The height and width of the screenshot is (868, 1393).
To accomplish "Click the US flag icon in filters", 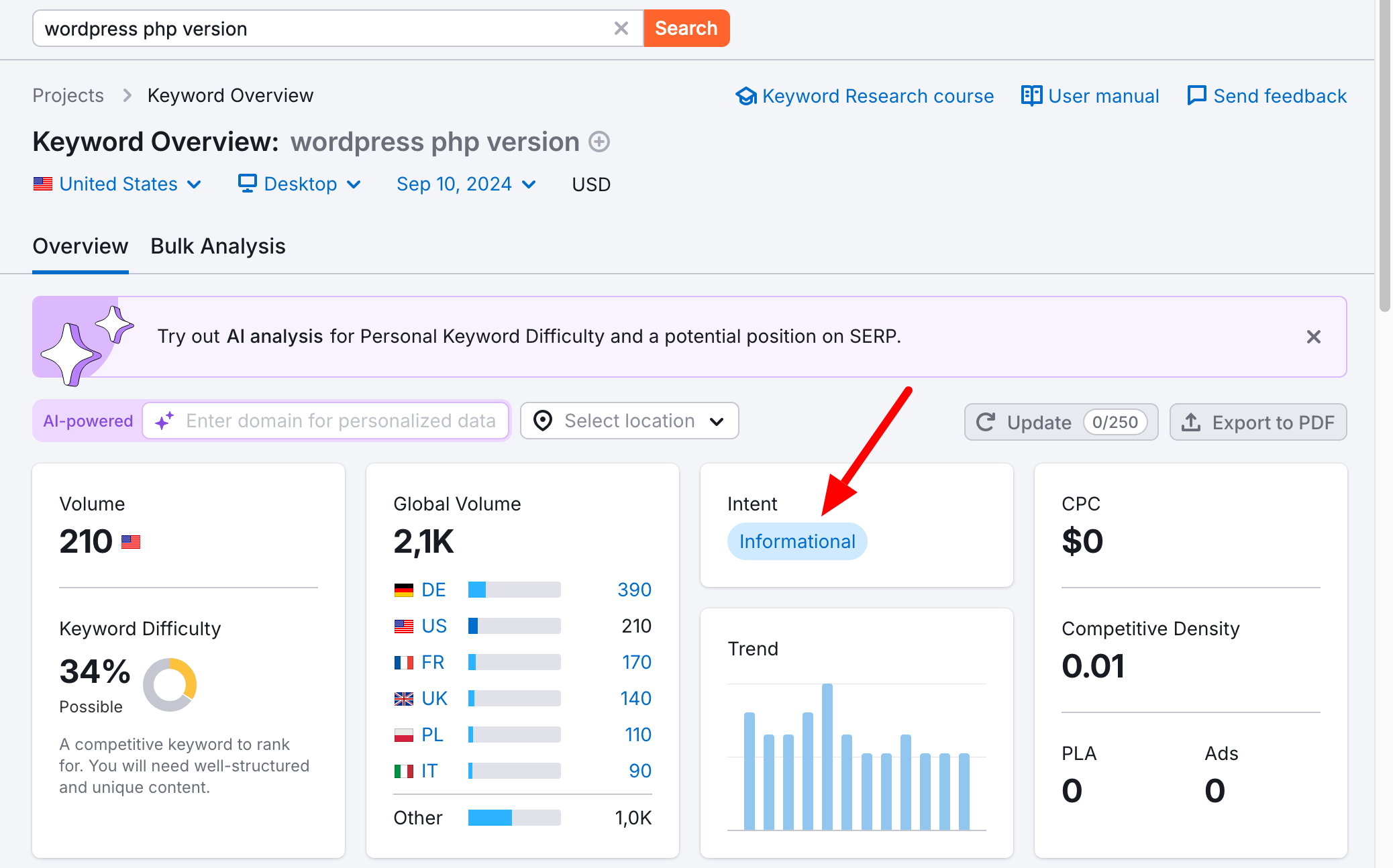I will click(x=43, y=184).
